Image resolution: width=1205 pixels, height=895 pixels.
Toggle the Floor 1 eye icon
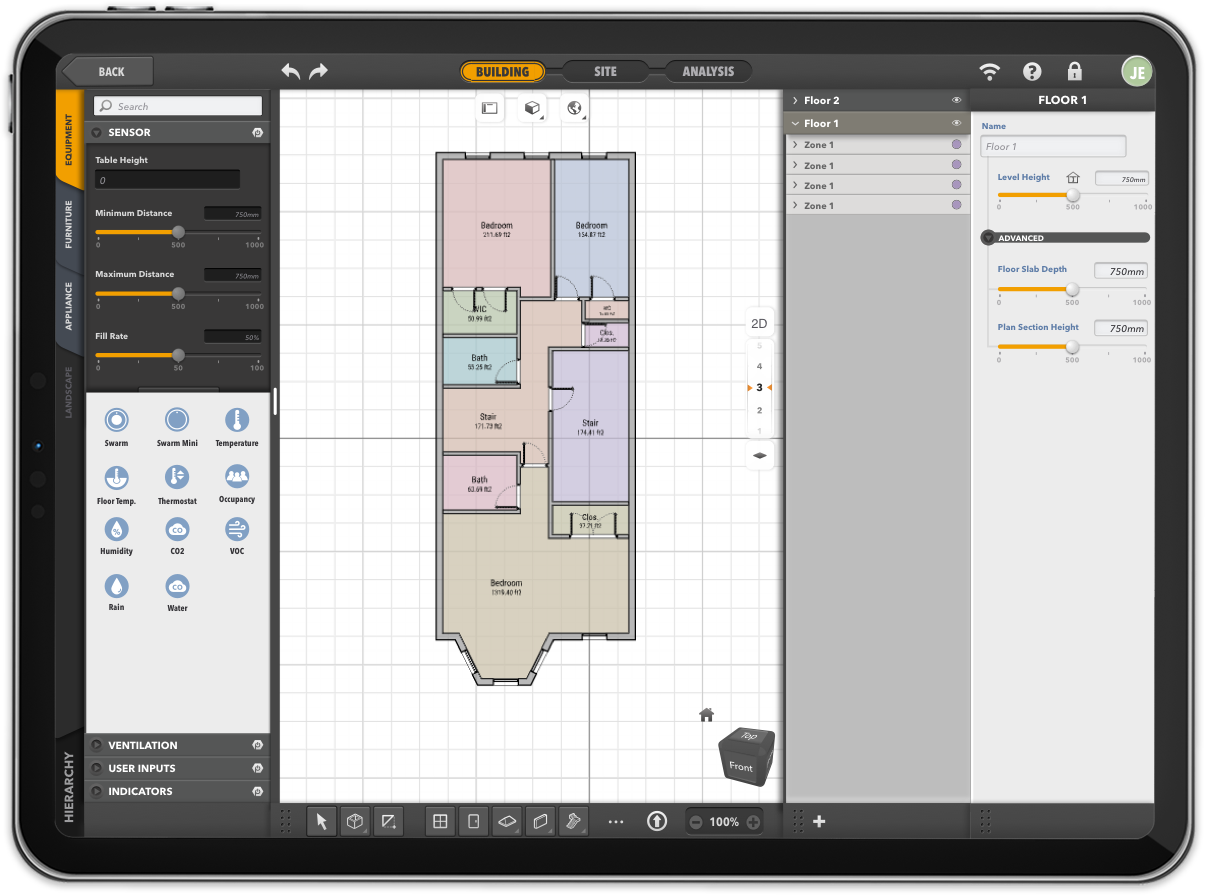956,123
